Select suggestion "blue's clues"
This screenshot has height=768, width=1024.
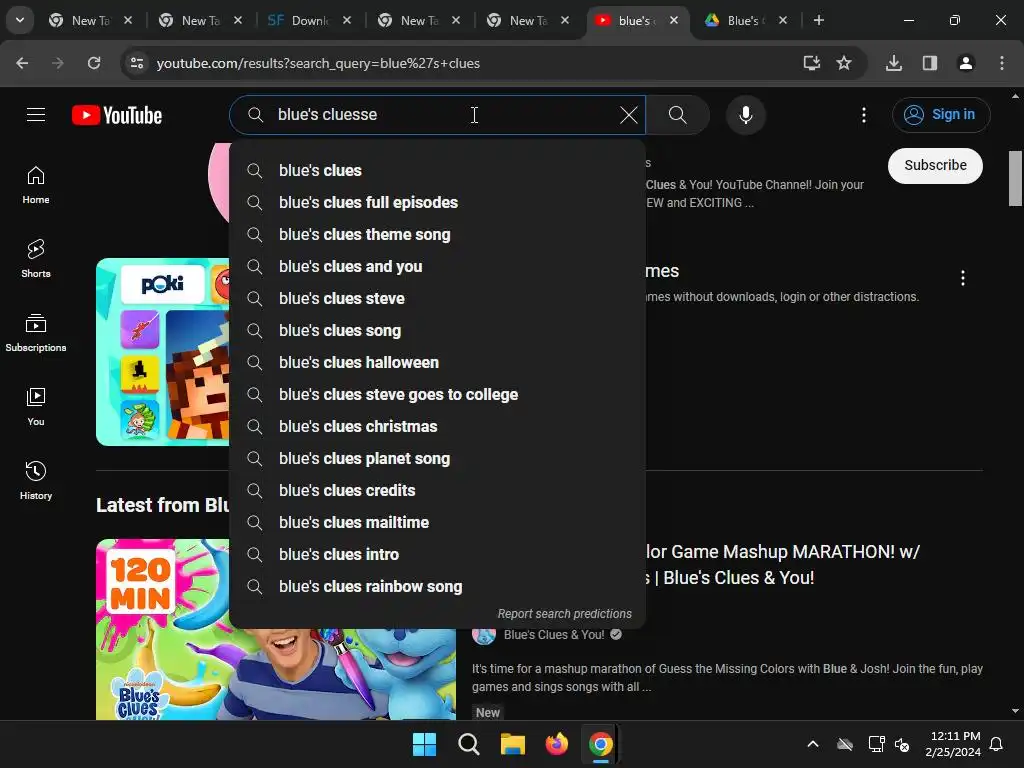(438, 170)
